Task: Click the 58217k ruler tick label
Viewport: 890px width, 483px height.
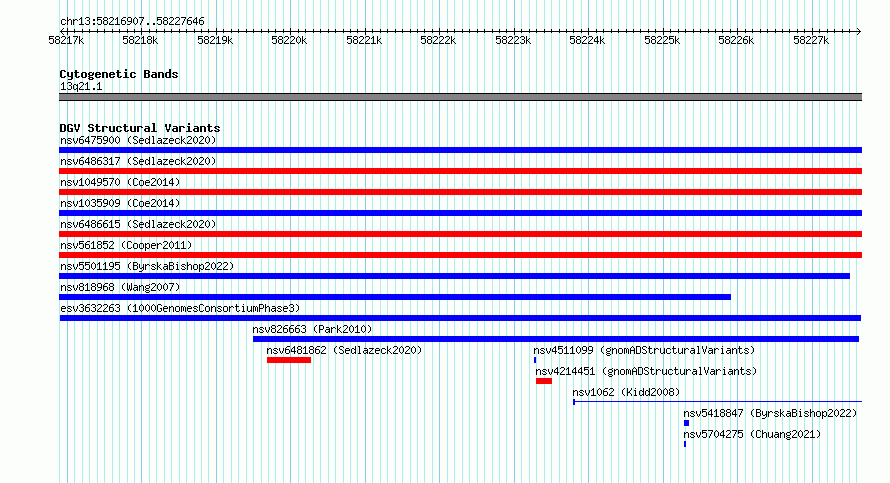Action: click(66, 40)
